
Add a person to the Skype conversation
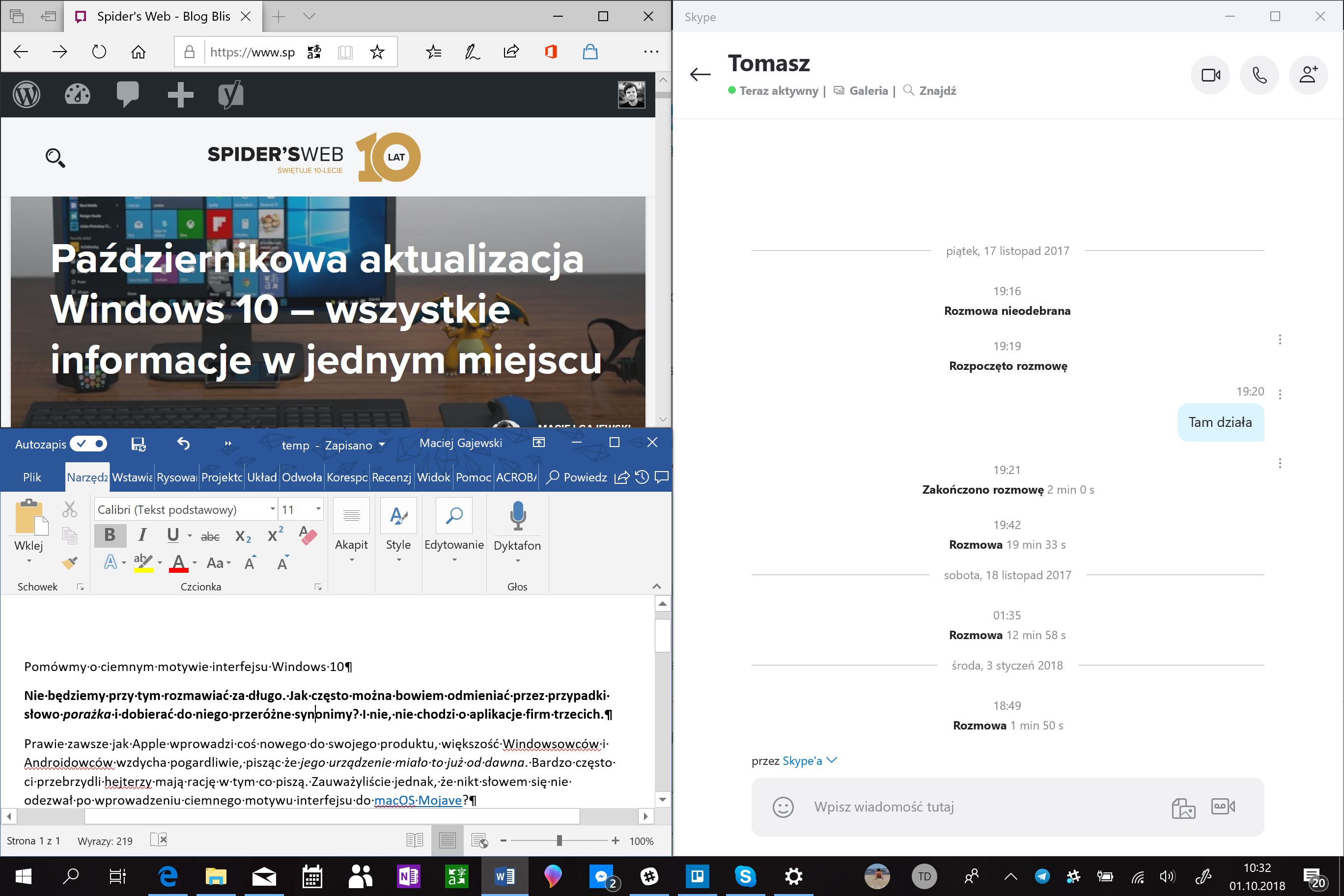[x=1308, y=75]
